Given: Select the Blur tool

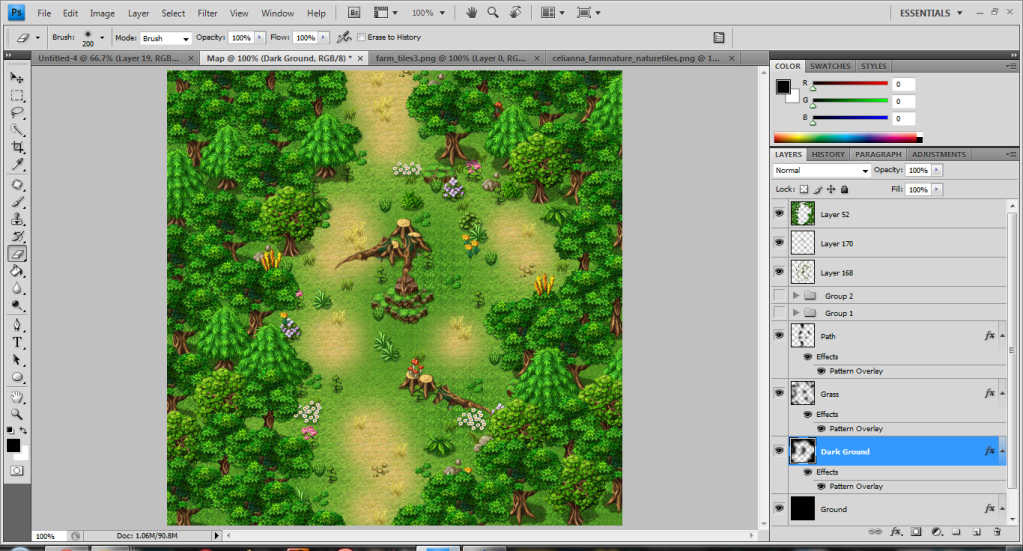Looking at the screenshot, I should 17,288.
